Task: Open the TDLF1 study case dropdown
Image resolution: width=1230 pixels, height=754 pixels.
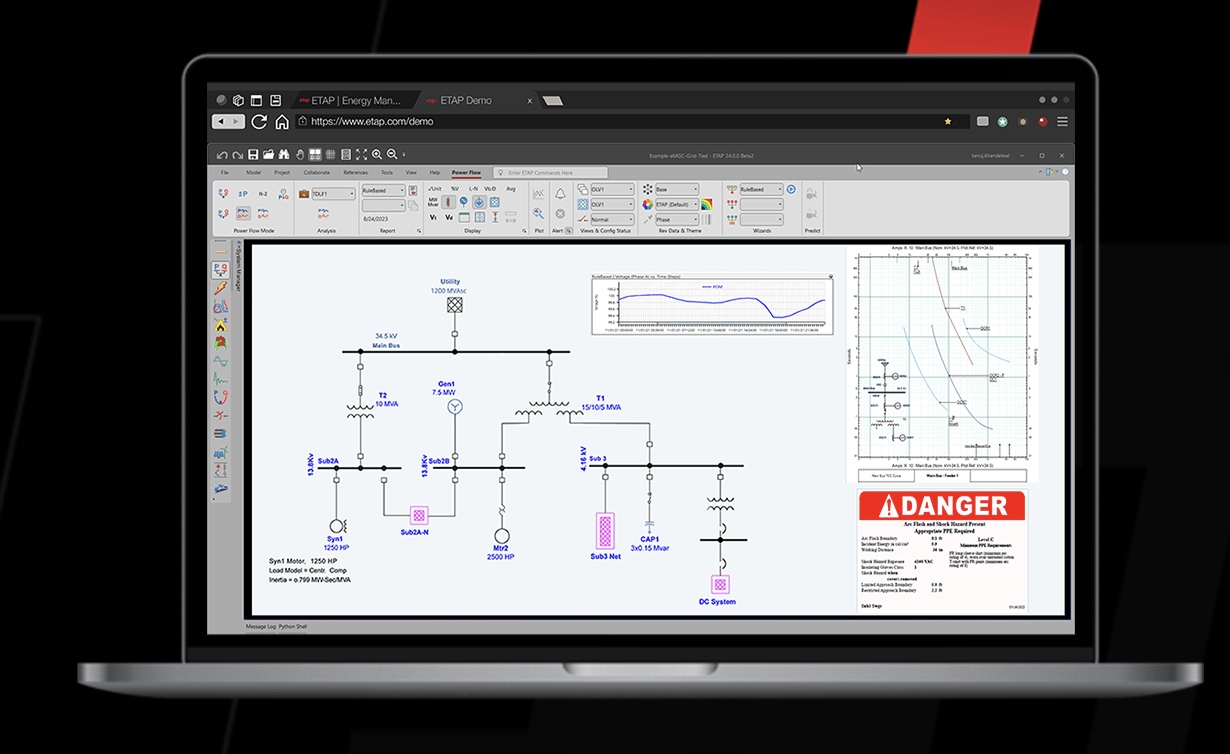Action: point(333,193)
